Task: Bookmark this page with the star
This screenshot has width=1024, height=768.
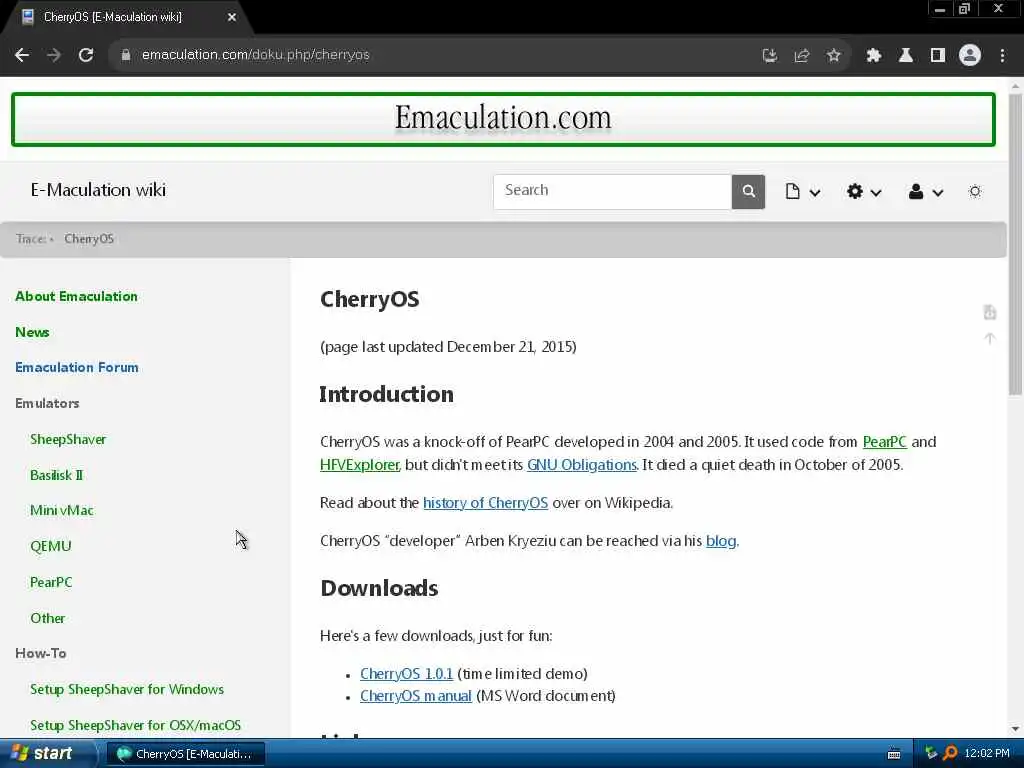Action: (833, 56)
